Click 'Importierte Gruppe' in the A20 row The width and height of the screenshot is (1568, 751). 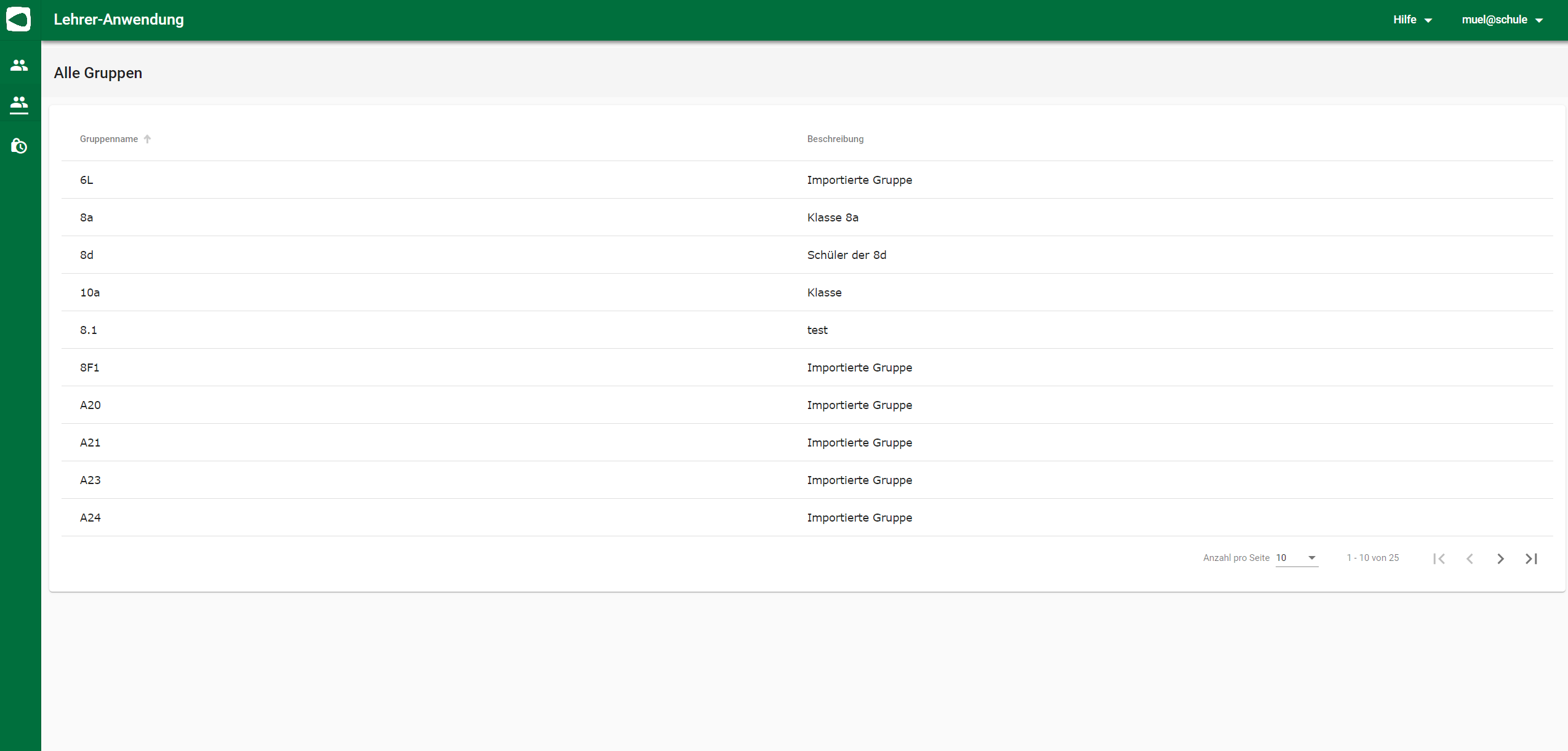860,405
